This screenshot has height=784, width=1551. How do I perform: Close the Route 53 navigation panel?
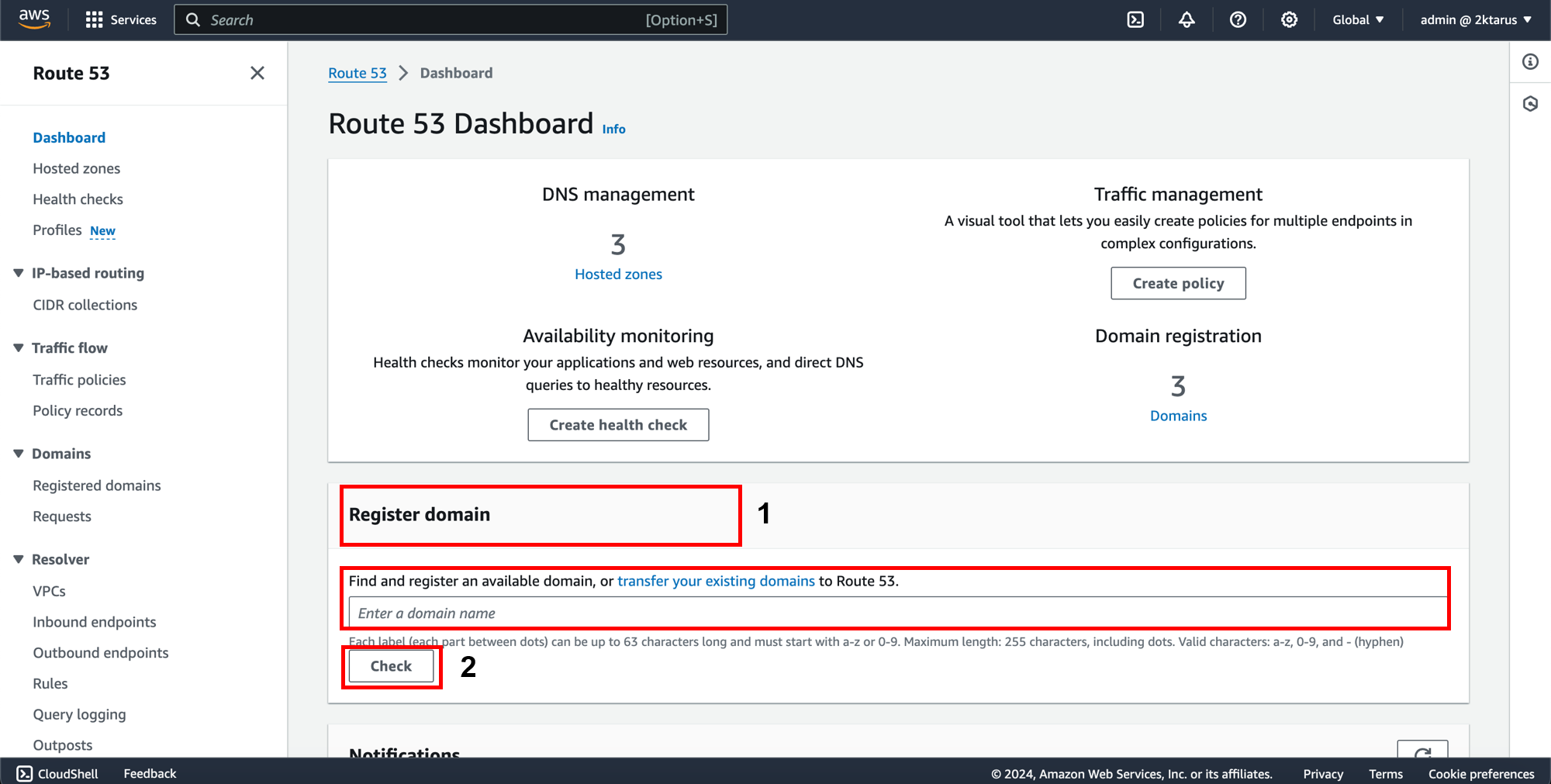(257, 73)
